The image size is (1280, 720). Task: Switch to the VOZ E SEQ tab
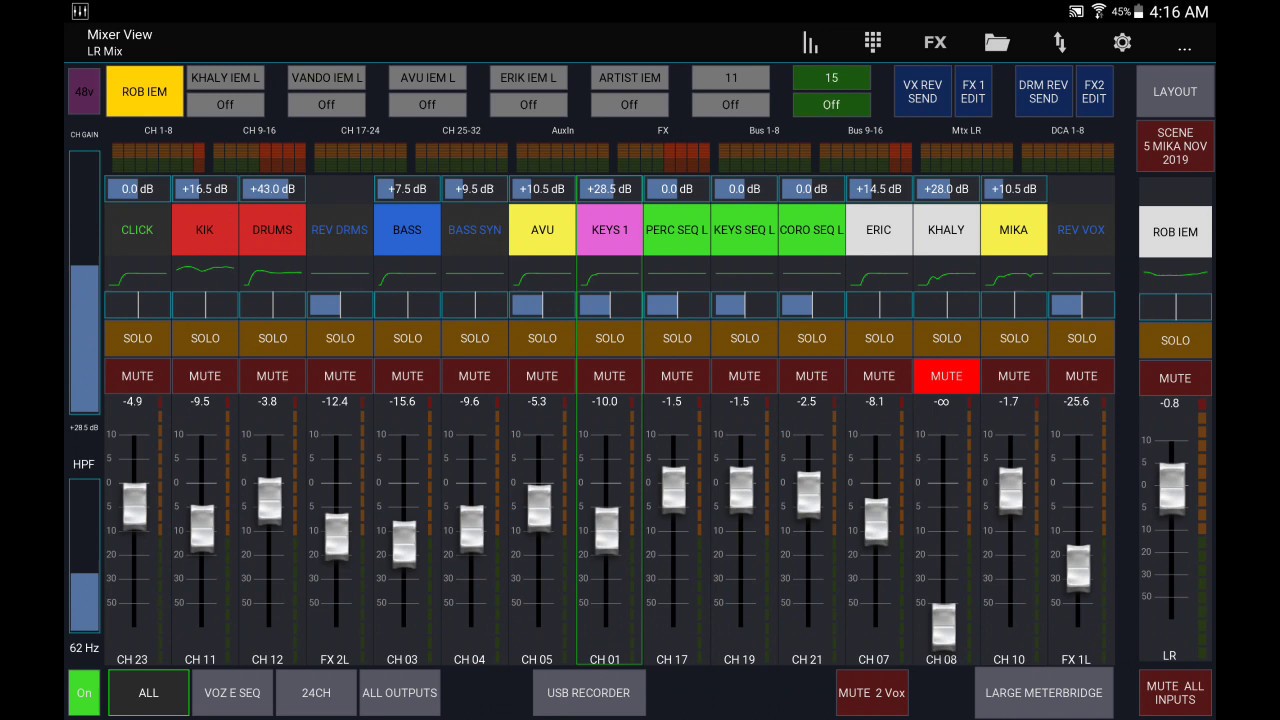coord(232,692)
